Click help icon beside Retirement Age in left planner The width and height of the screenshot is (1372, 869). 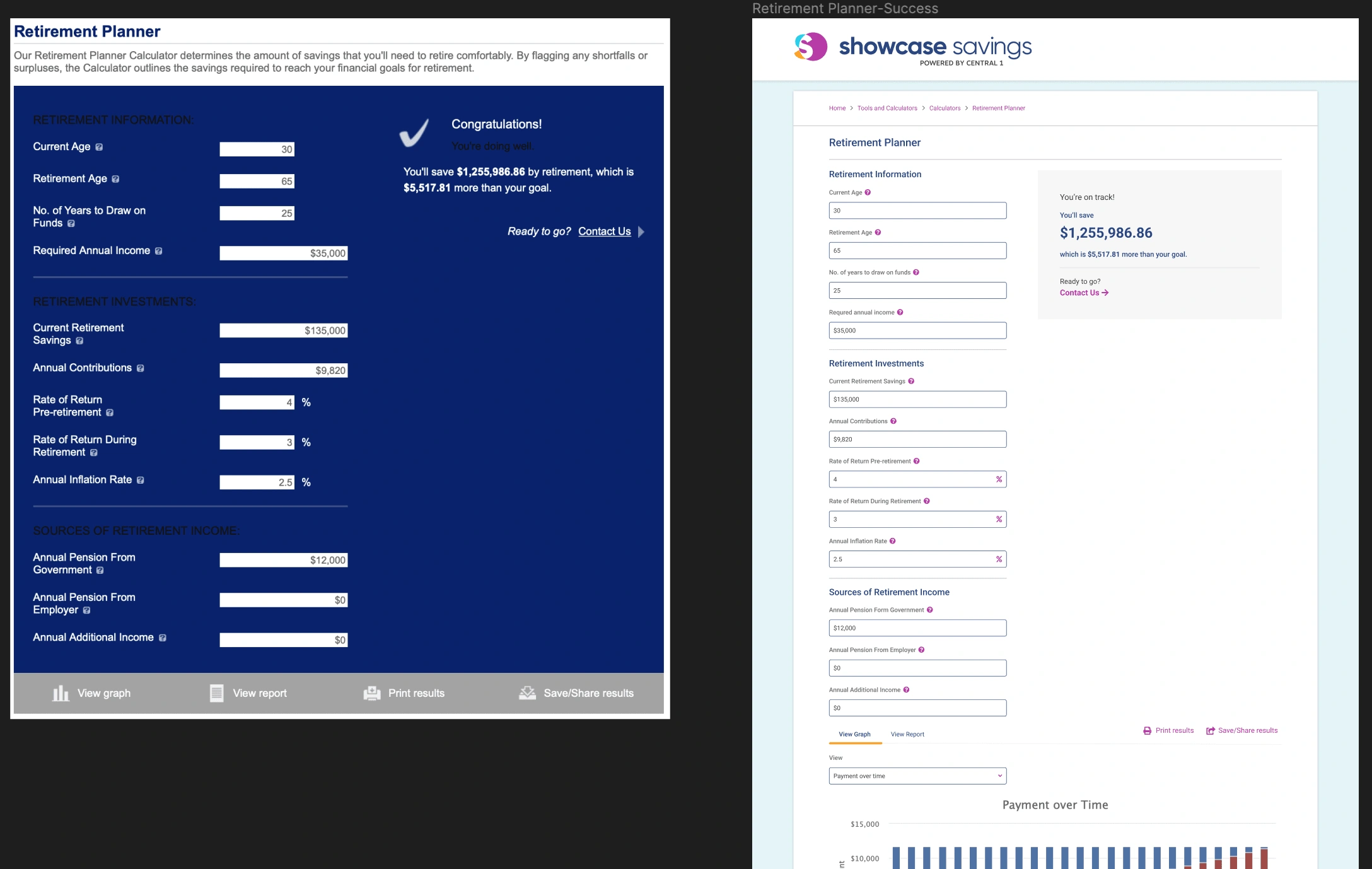[x=115, y=179]
